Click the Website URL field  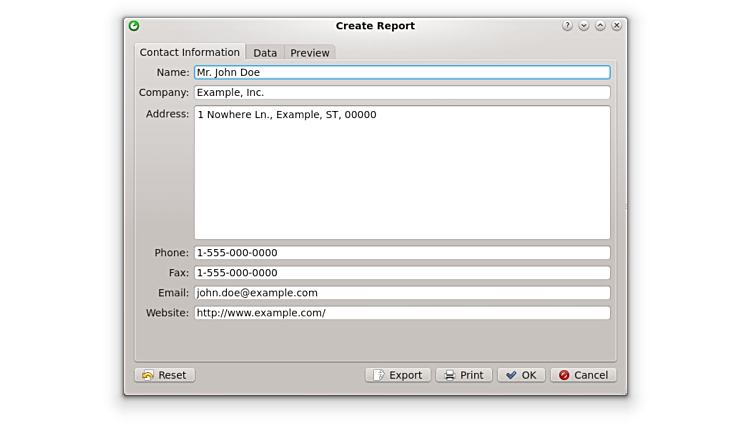coord(401,313)
